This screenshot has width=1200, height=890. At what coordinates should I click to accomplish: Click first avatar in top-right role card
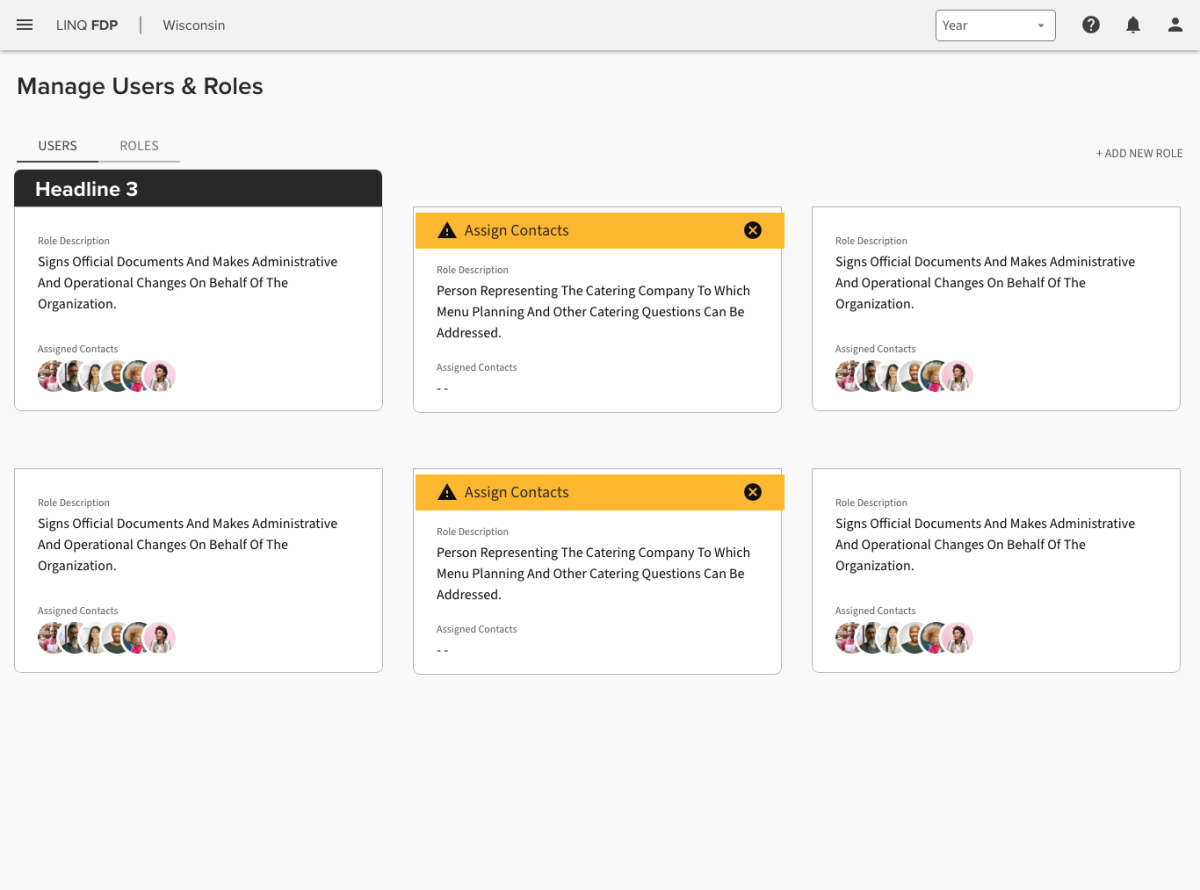849,376
